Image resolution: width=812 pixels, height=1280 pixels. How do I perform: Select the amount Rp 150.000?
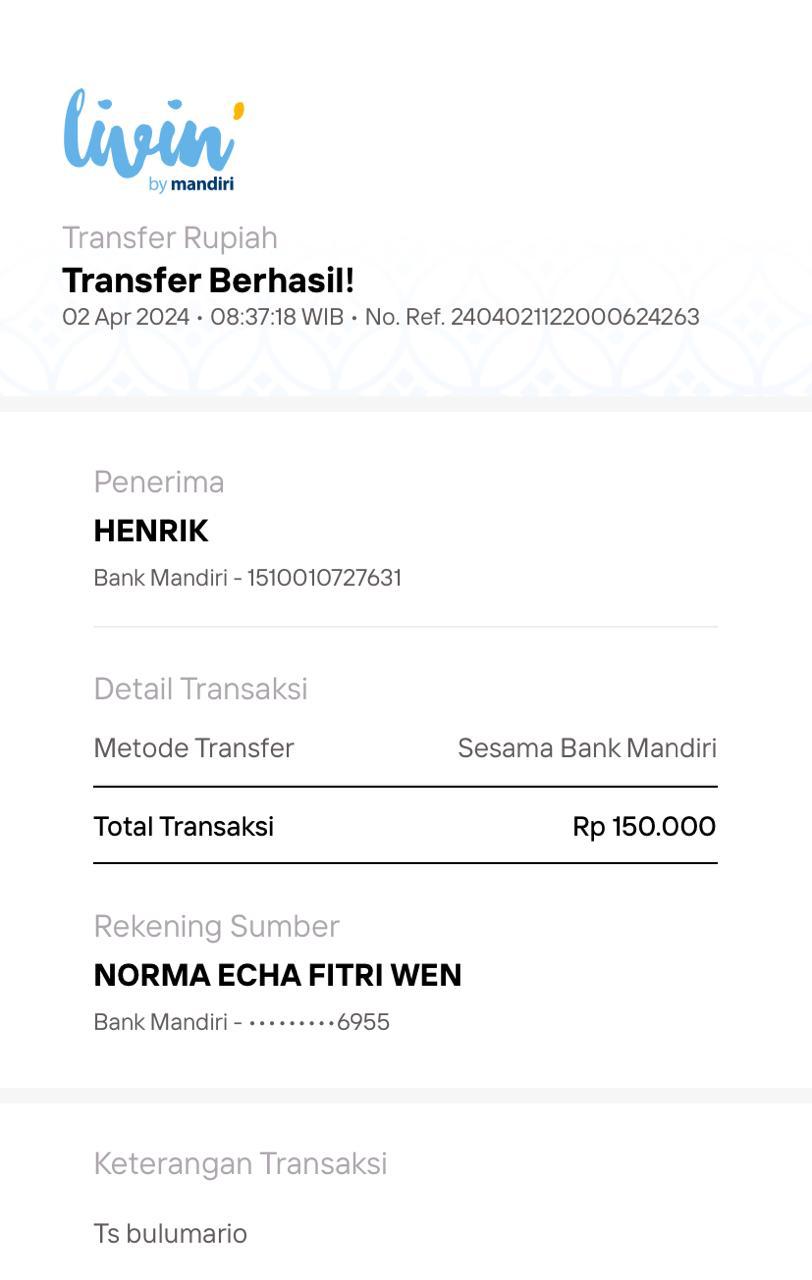pos(644,826)
